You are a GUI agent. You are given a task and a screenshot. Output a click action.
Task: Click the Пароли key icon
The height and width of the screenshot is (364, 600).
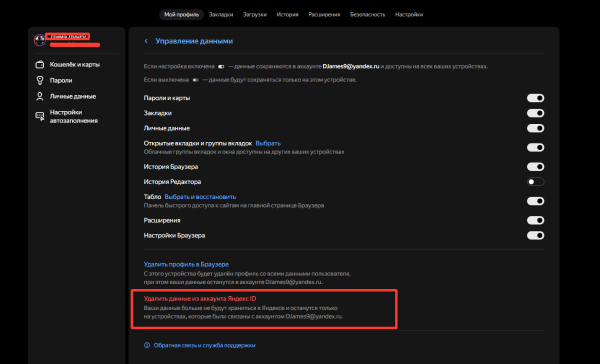click(x=40, y=80)
